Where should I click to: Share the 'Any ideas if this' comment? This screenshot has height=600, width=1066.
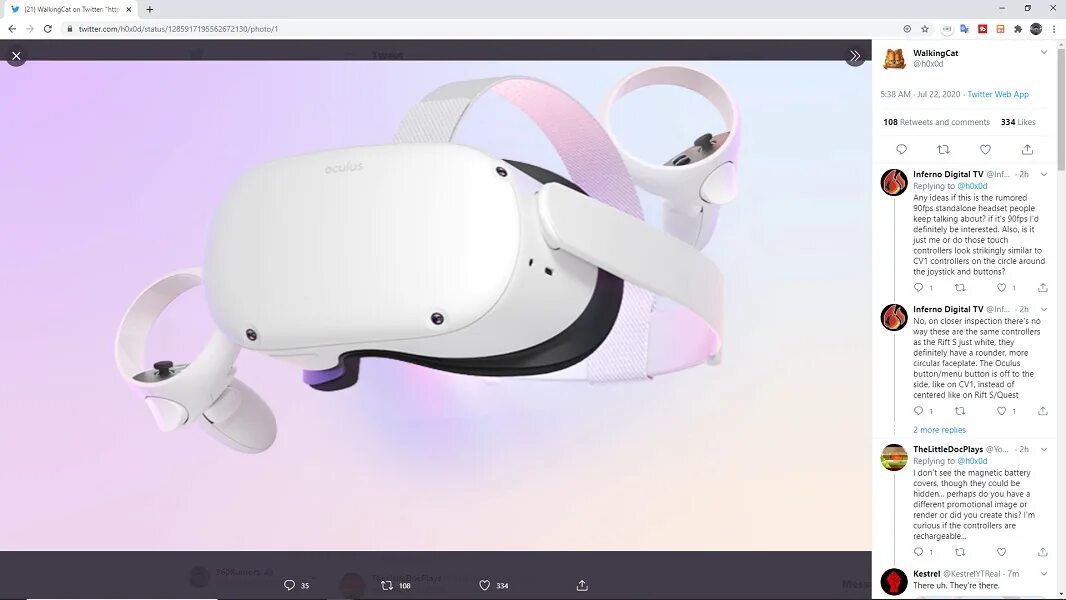point(1043,287)
